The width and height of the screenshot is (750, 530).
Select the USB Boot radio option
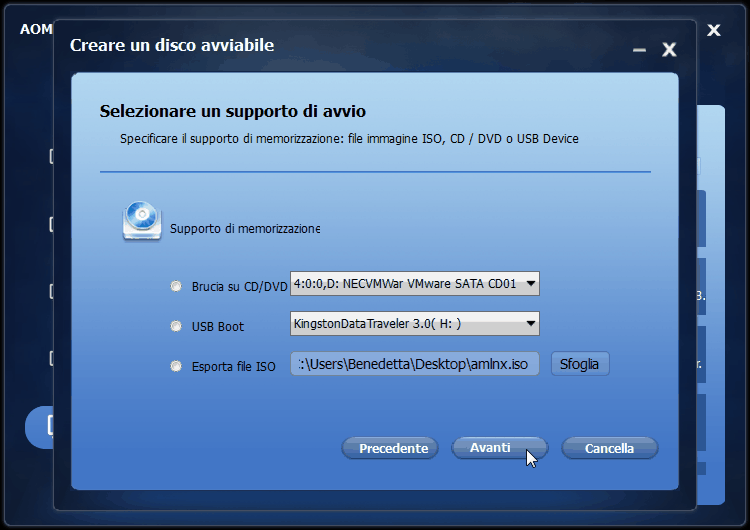coord(176,326)
